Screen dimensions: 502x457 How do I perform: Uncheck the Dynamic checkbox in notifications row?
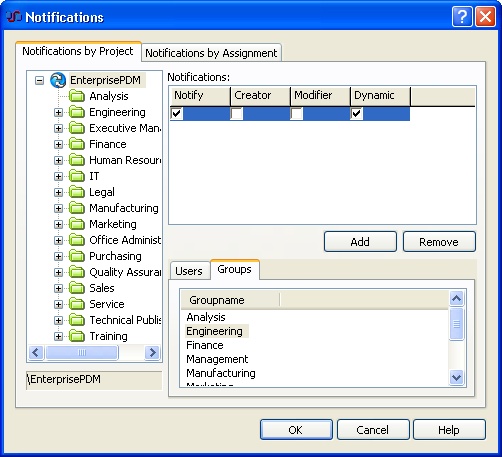coord(357,114)
